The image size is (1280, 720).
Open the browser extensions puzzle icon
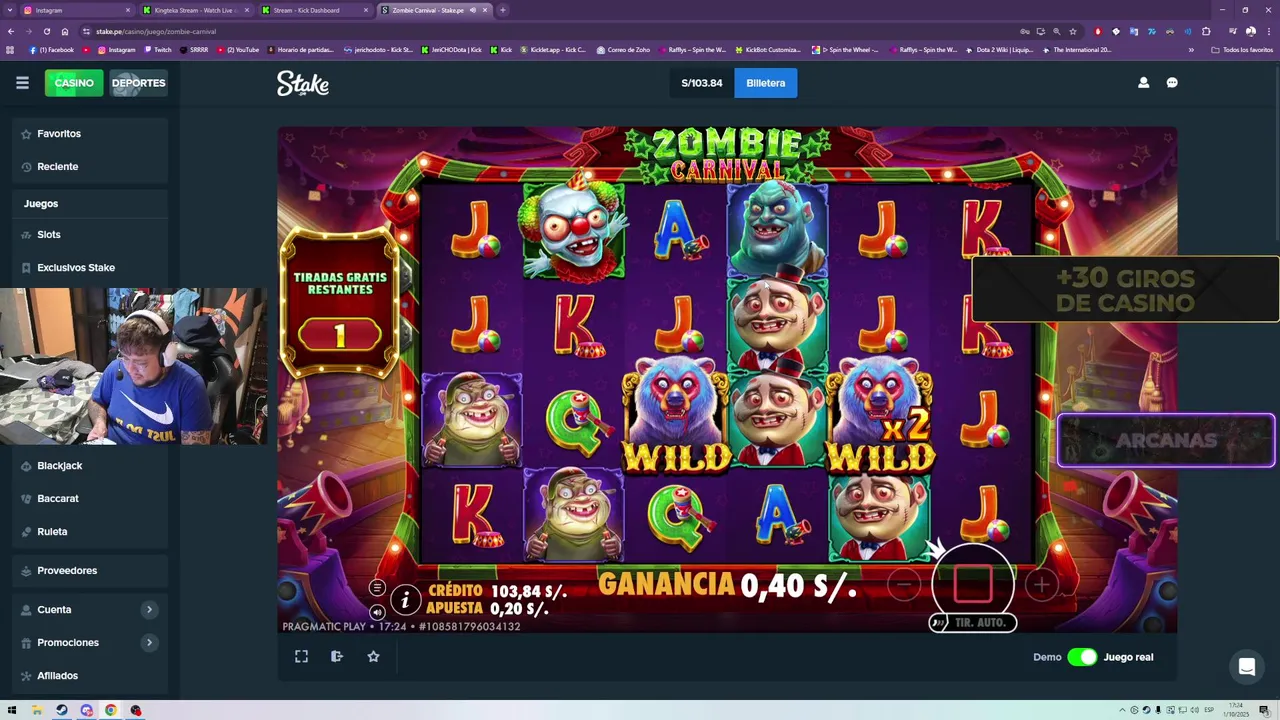[x=1206, y=31]
